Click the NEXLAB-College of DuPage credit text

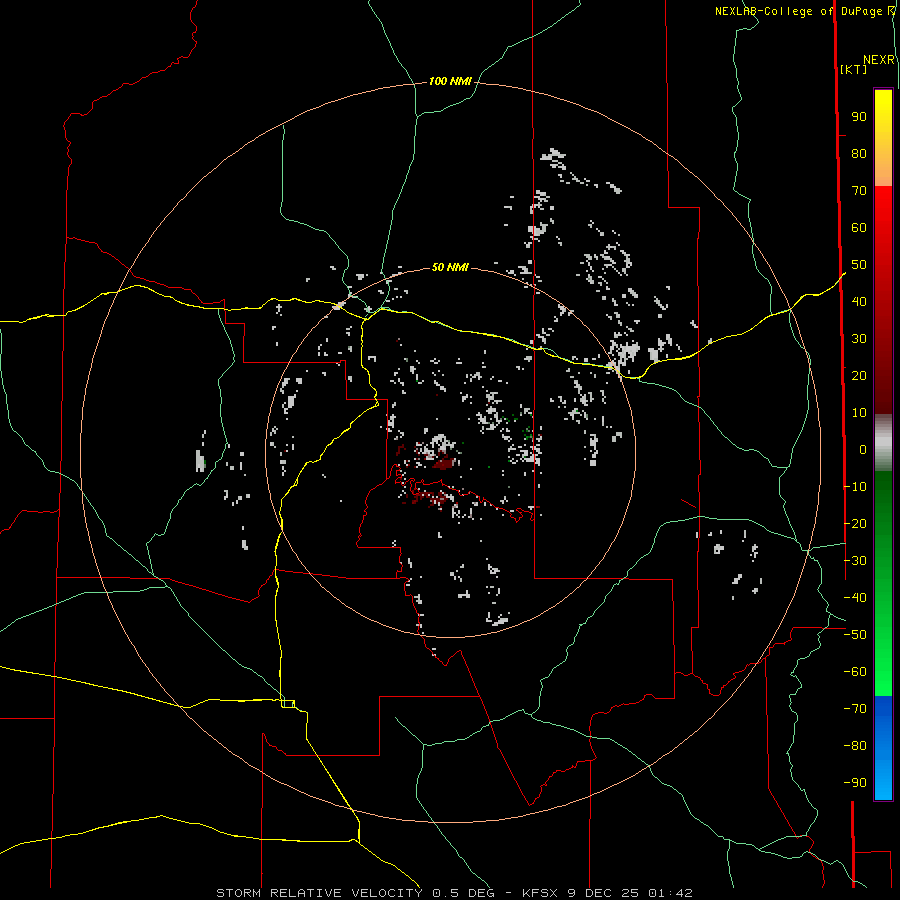(798, 11)
